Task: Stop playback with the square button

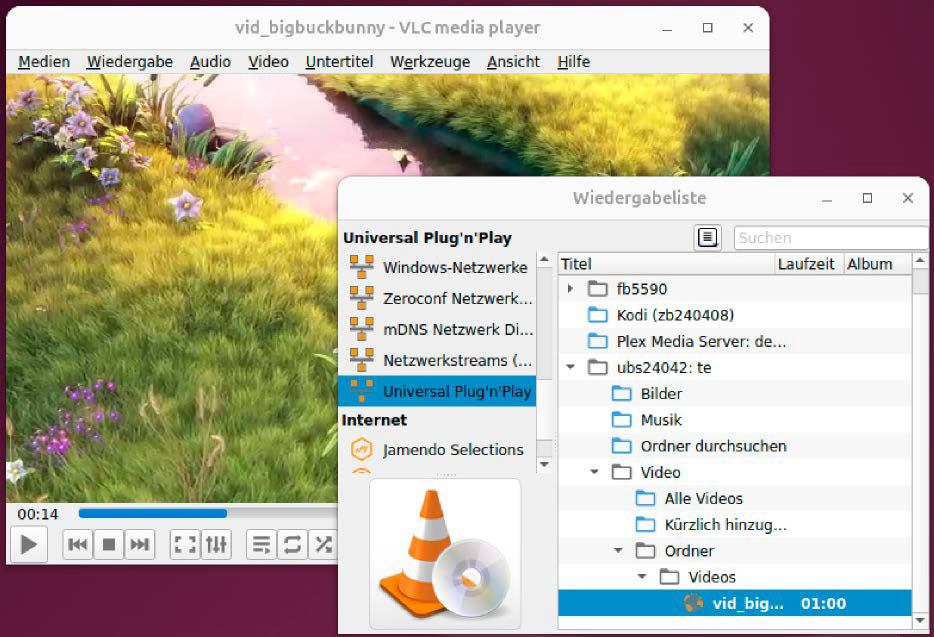Action: coord(108,544)
